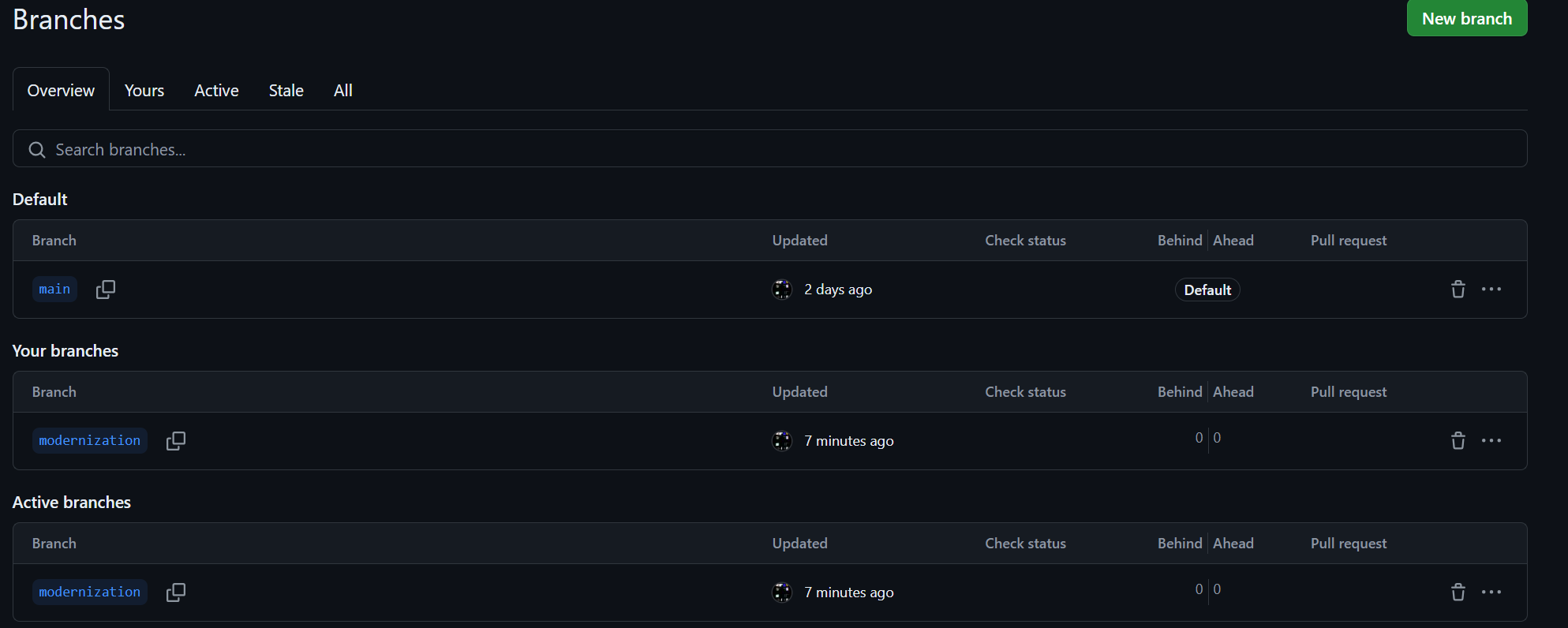The height and width of the screenshot is (628, 1568).
Task: Copy modernization branch name under Your branches
Action: (x=176, y=441)
